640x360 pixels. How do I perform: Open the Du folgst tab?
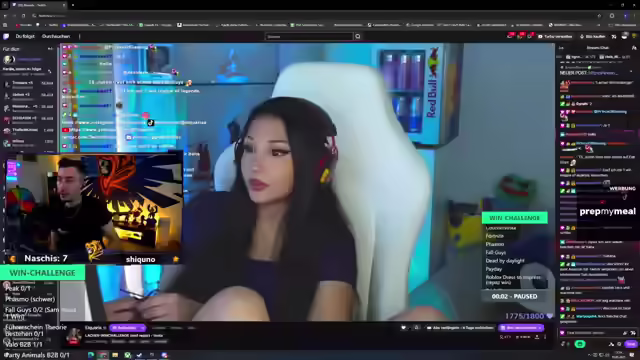pos(25,36)
